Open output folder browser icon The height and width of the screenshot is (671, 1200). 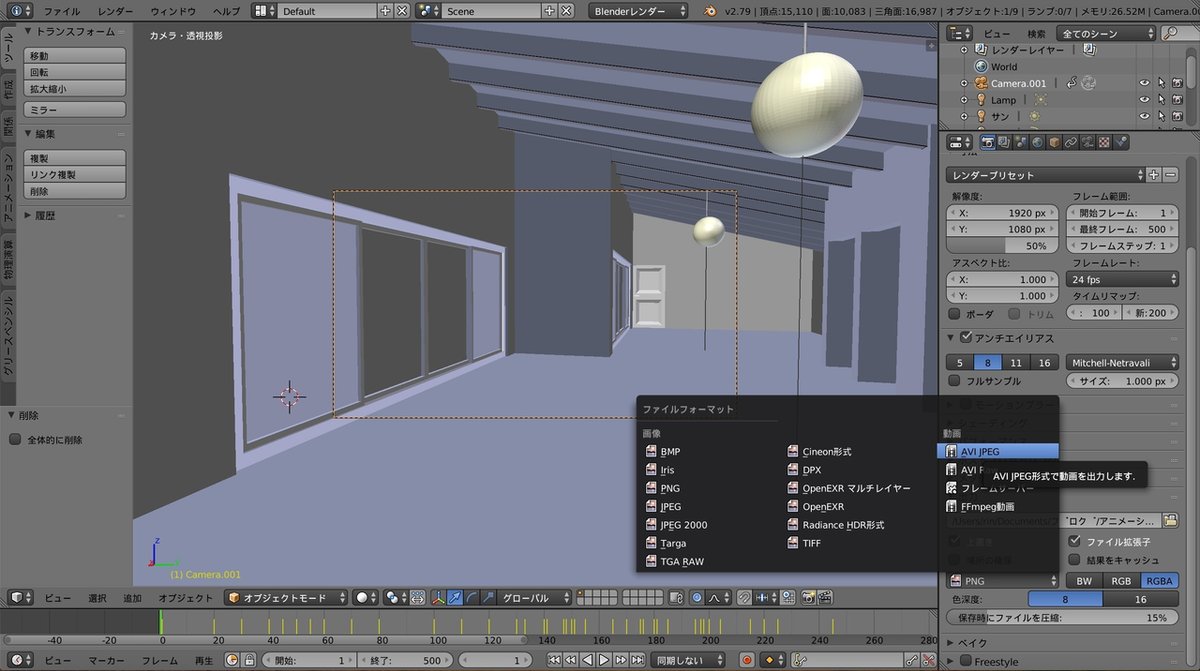[1171, 520]
